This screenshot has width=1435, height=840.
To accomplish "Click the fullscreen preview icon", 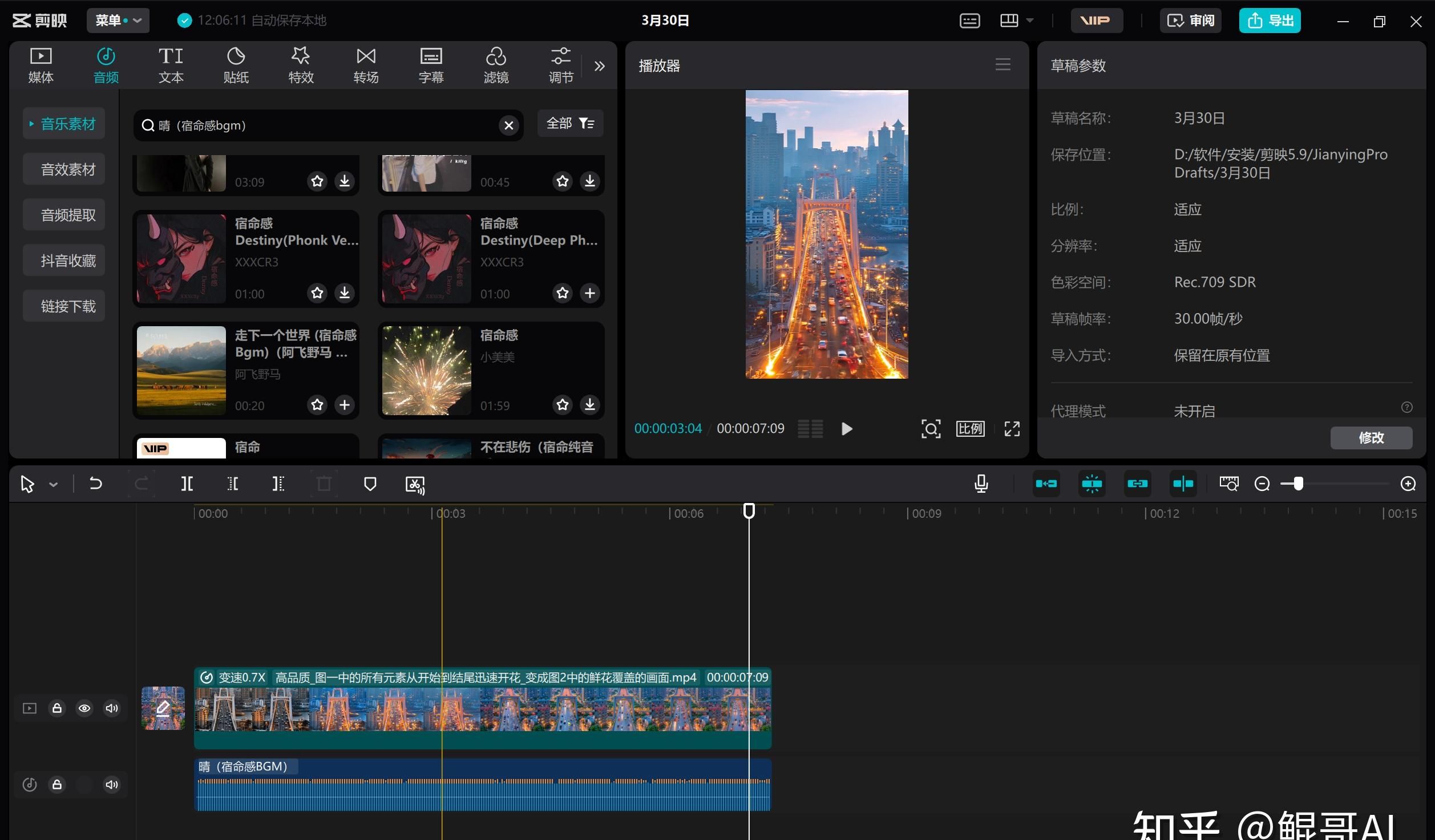I will point(1012,429).
